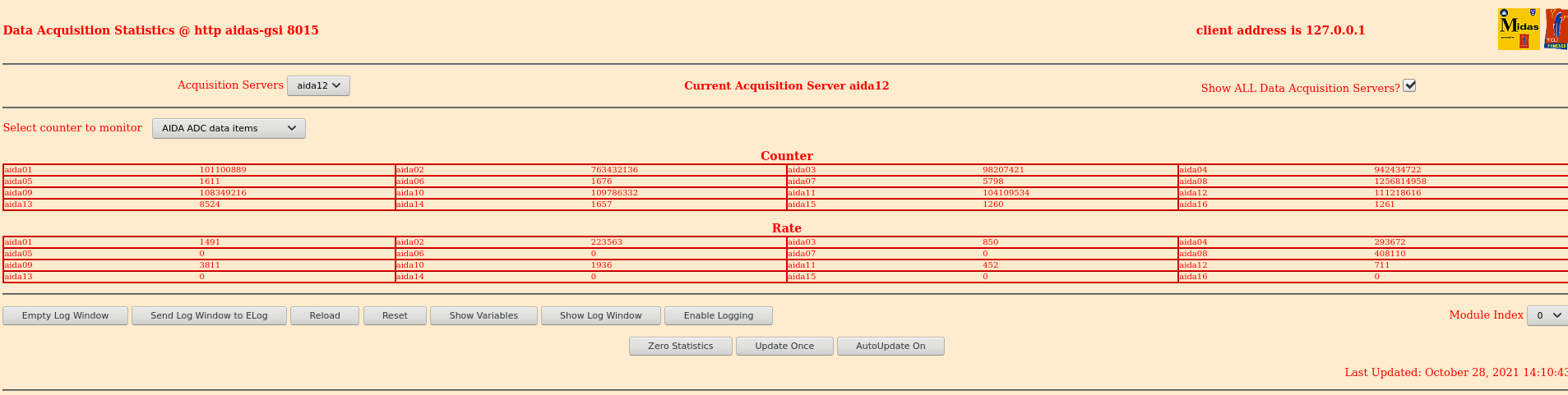Select Rate value 711 for aida12
This screenshot has height=395, width=1568.
click(x=1382, y=265)
